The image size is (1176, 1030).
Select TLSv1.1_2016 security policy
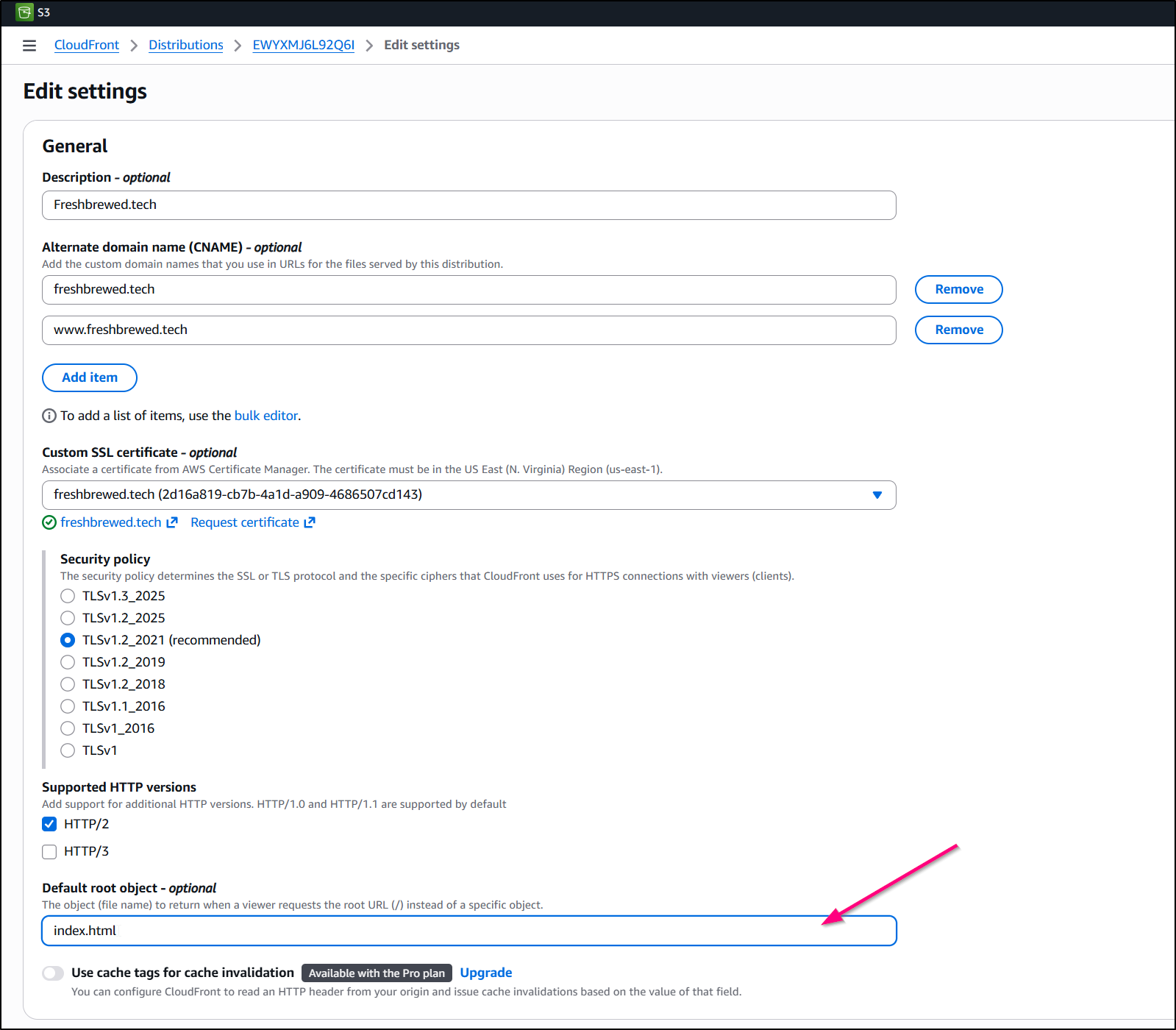coord(68,706)
